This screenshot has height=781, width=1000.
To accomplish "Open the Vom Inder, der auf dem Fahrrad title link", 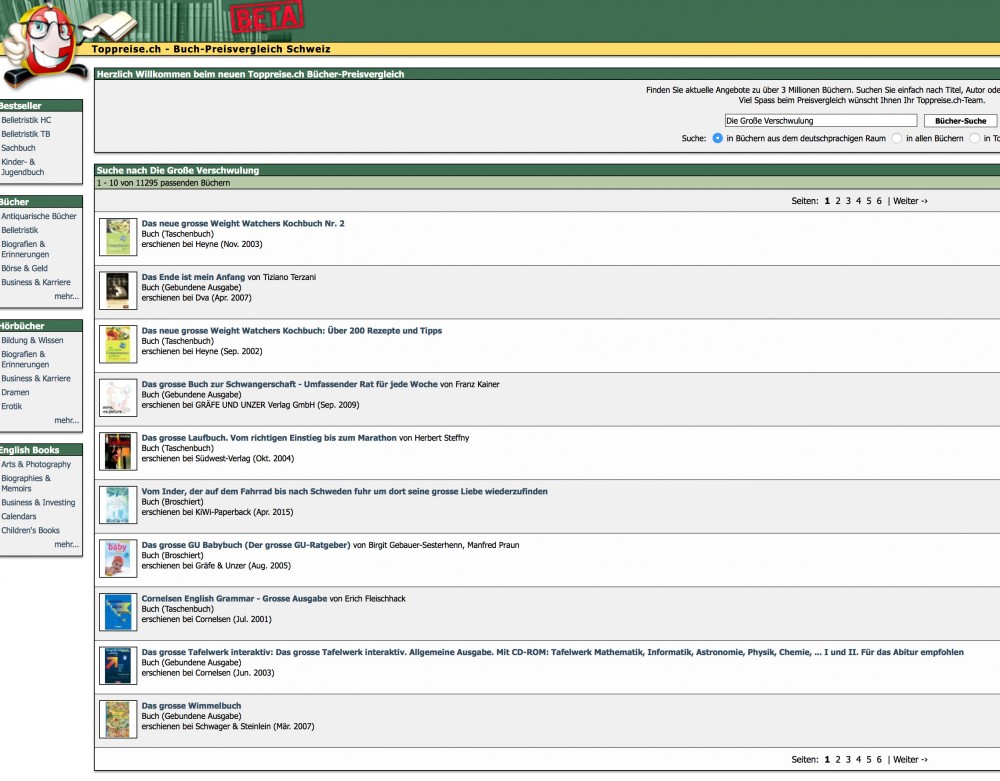I will click(344, 491).
